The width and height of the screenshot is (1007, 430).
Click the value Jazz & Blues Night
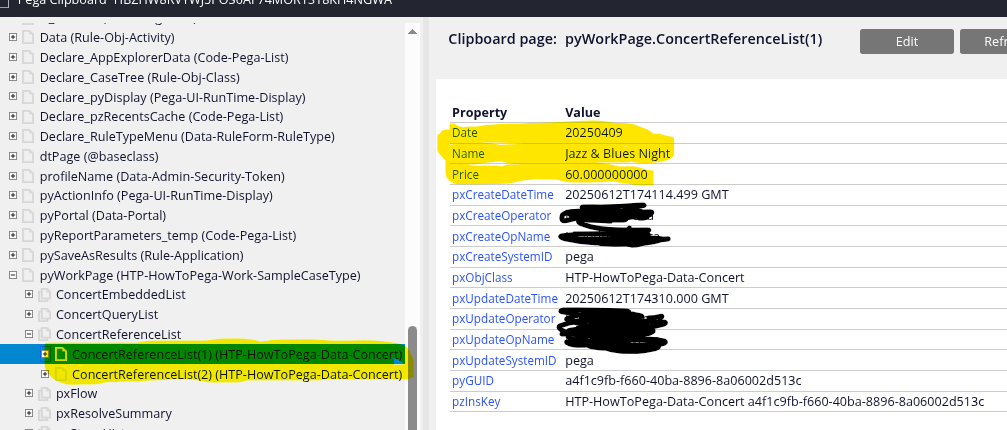coord(618,153)
